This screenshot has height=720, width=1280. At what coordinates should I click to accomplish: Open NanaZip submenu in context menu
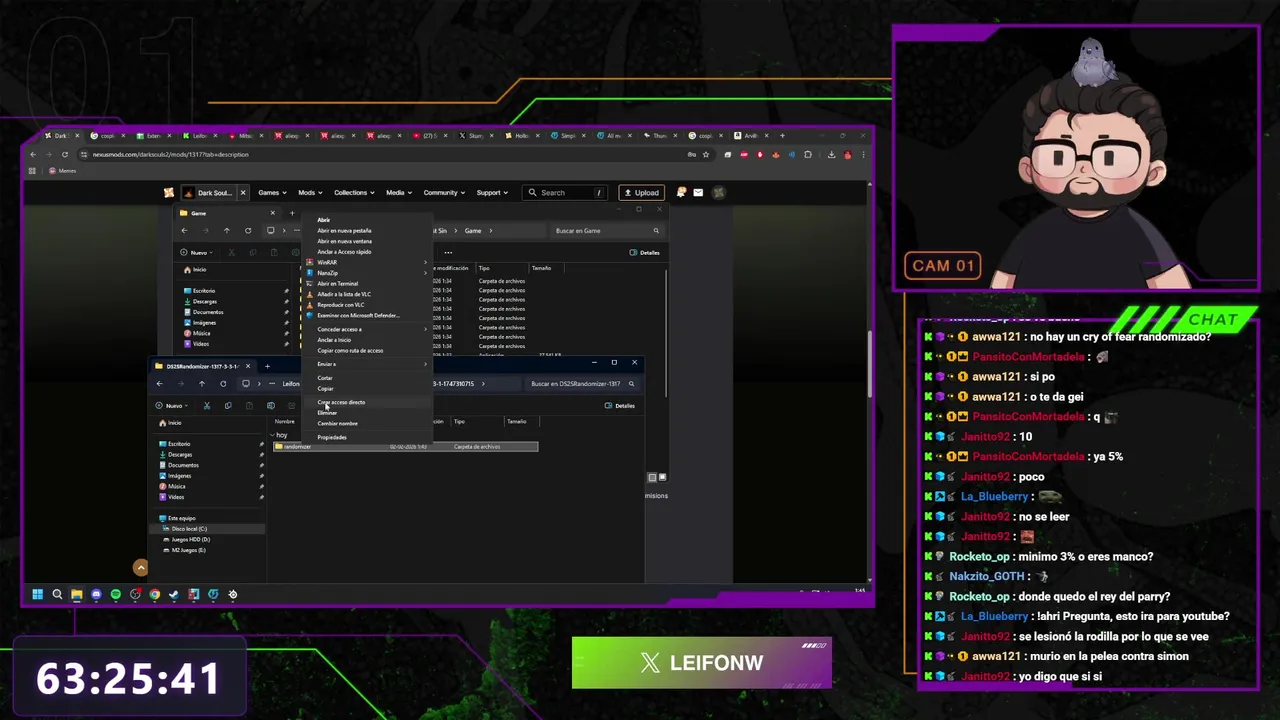[367, 273]
